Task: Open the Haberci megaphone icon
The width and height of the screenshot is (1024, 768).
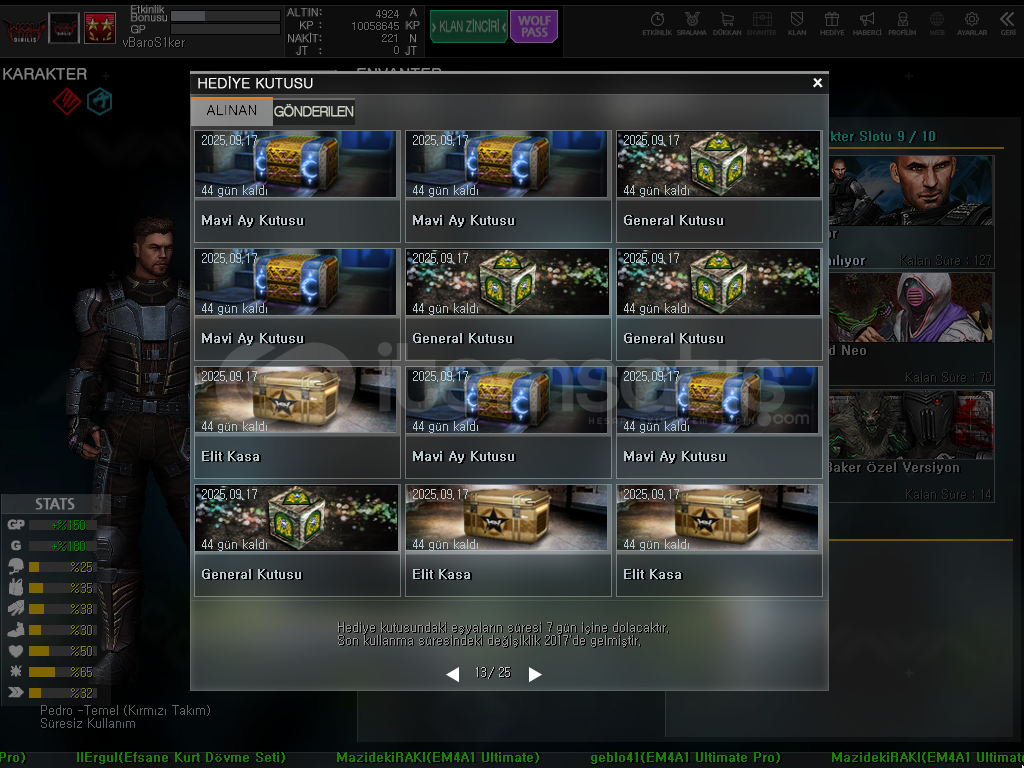Action: 867,21
